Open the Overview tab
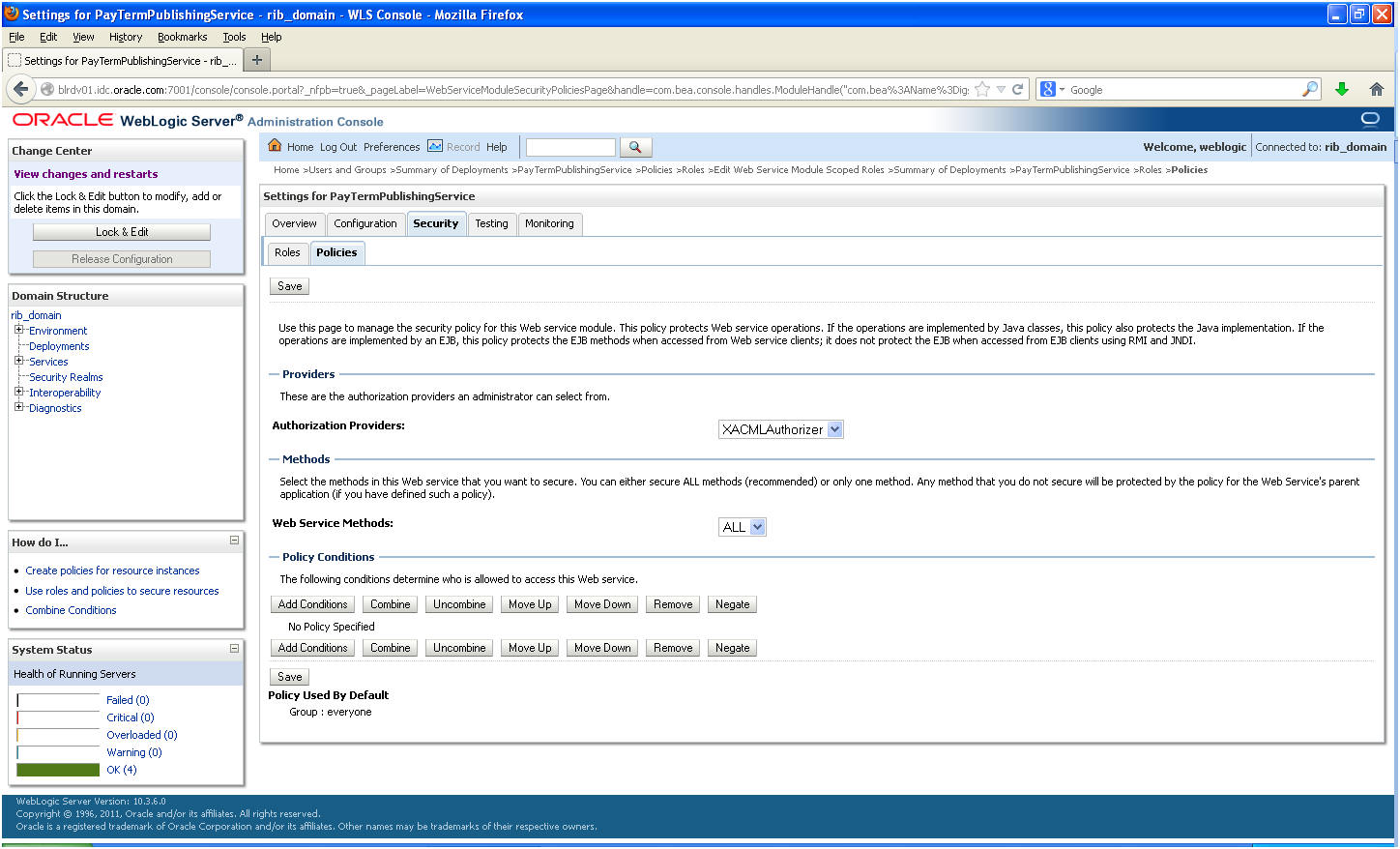 point(294,223)
